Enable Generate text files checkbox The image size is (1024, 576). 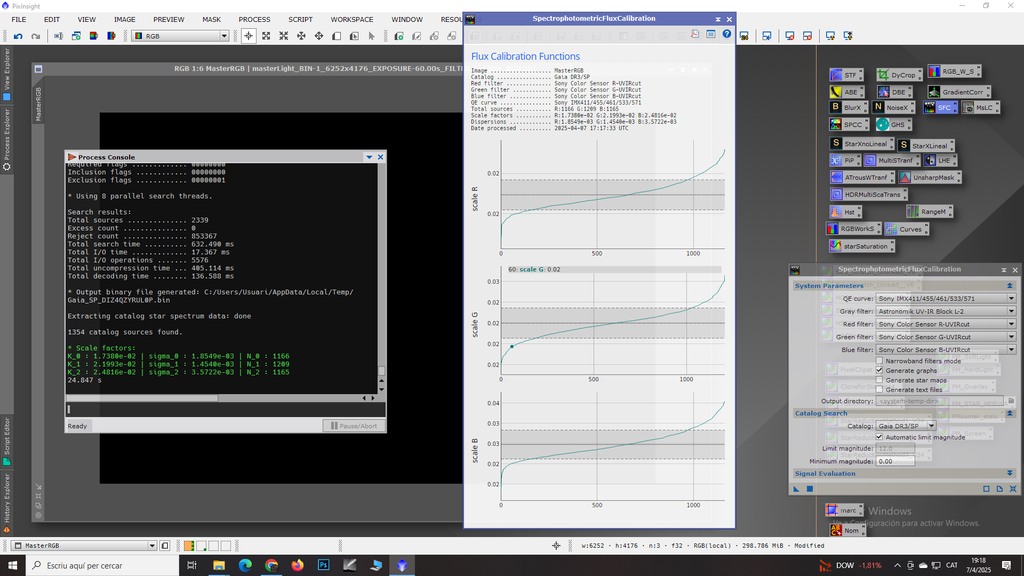[879, 389]
